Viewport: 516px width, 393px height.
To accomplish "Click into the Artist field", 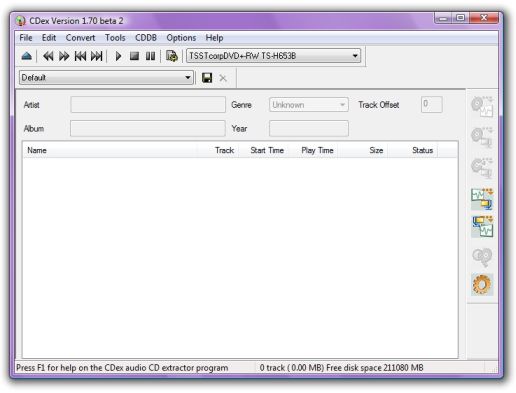I will pos(148,105).
